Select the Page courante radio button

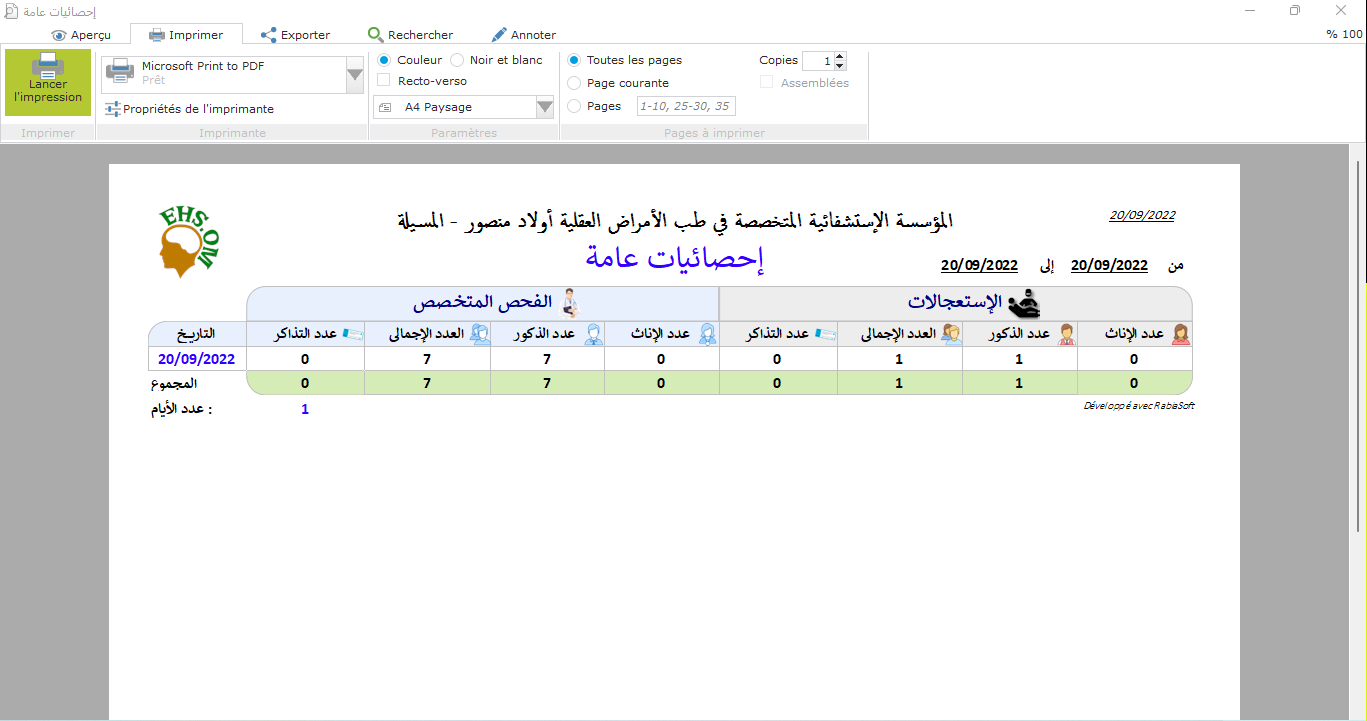[574, 83]
